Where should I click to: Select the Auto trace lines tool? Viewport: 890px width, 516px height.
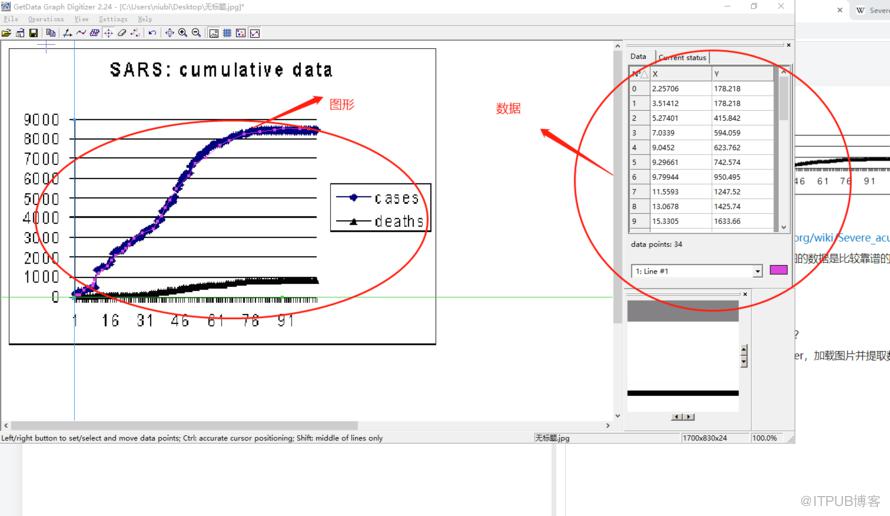(81, 33)
